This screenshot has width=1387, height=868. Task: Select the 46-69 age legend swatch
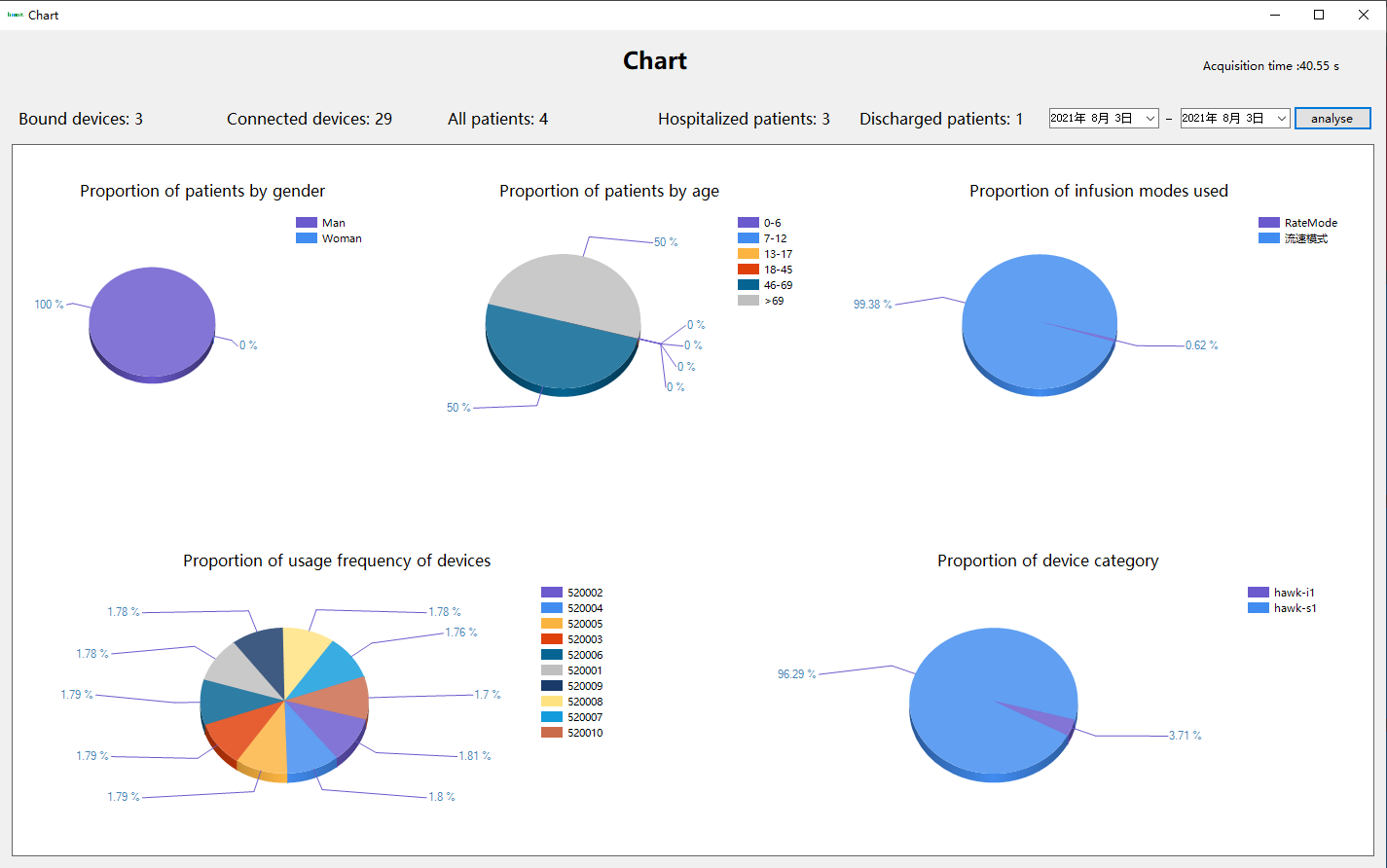[x=748, y=285]
